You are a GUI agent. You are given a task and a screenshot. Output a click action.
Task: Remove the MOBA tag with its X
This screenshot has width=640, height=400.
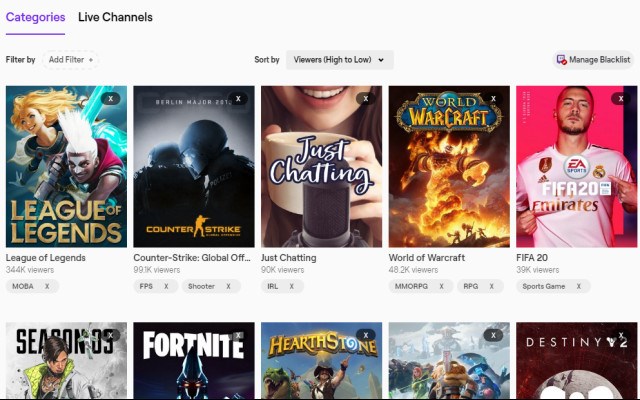47,286
